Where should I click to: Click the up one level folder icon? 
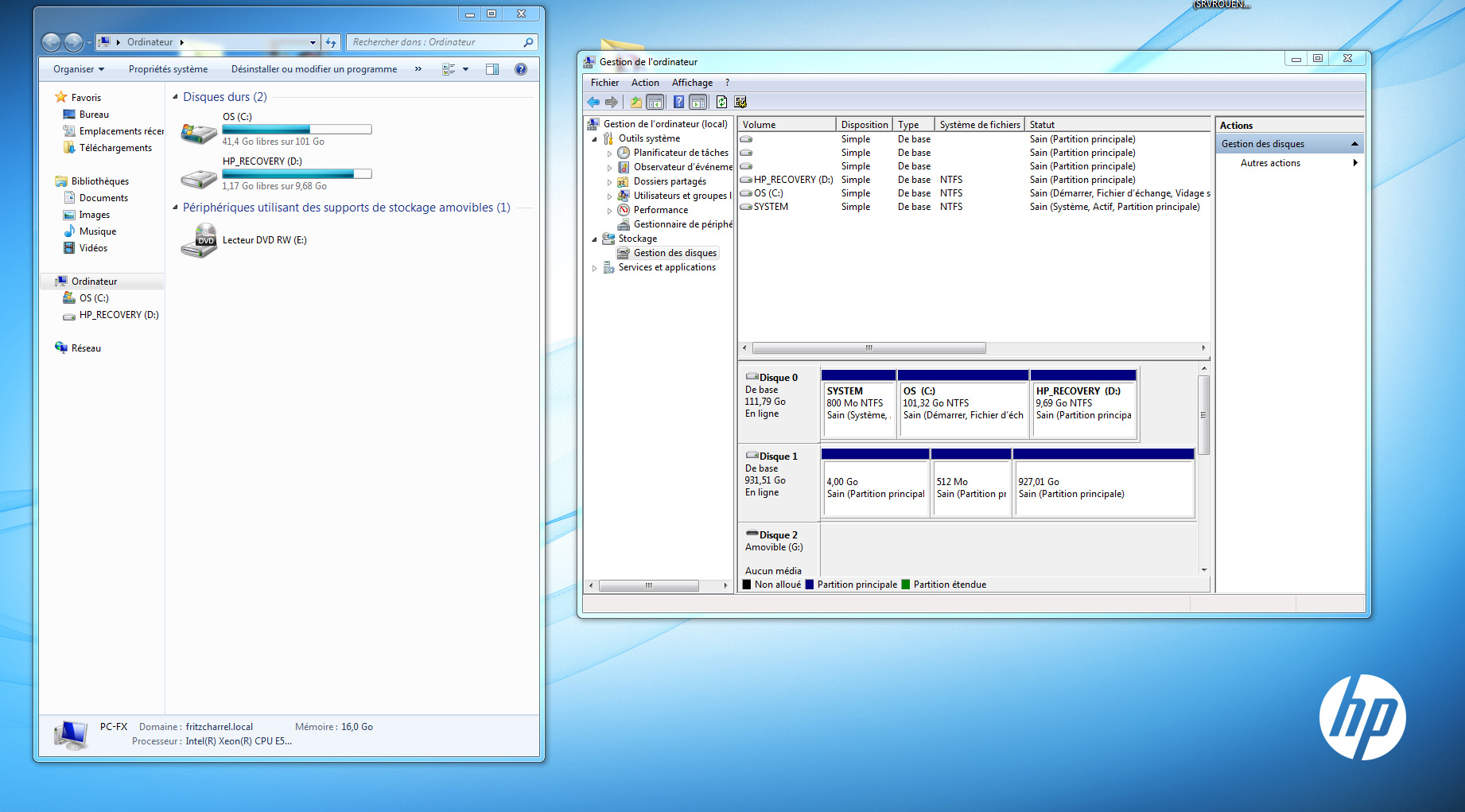[636, 102]
